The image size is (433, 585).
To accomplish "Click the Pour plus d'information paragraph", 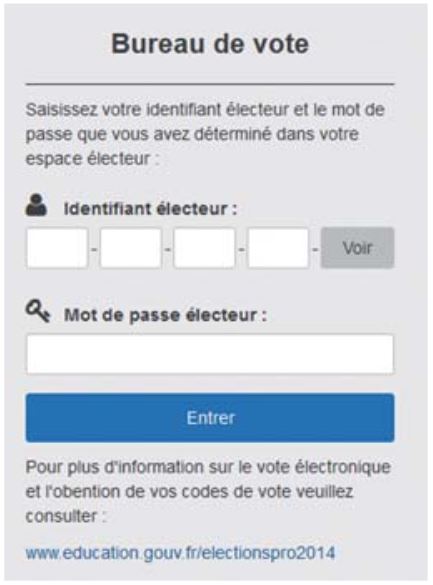I will point(208,492).
